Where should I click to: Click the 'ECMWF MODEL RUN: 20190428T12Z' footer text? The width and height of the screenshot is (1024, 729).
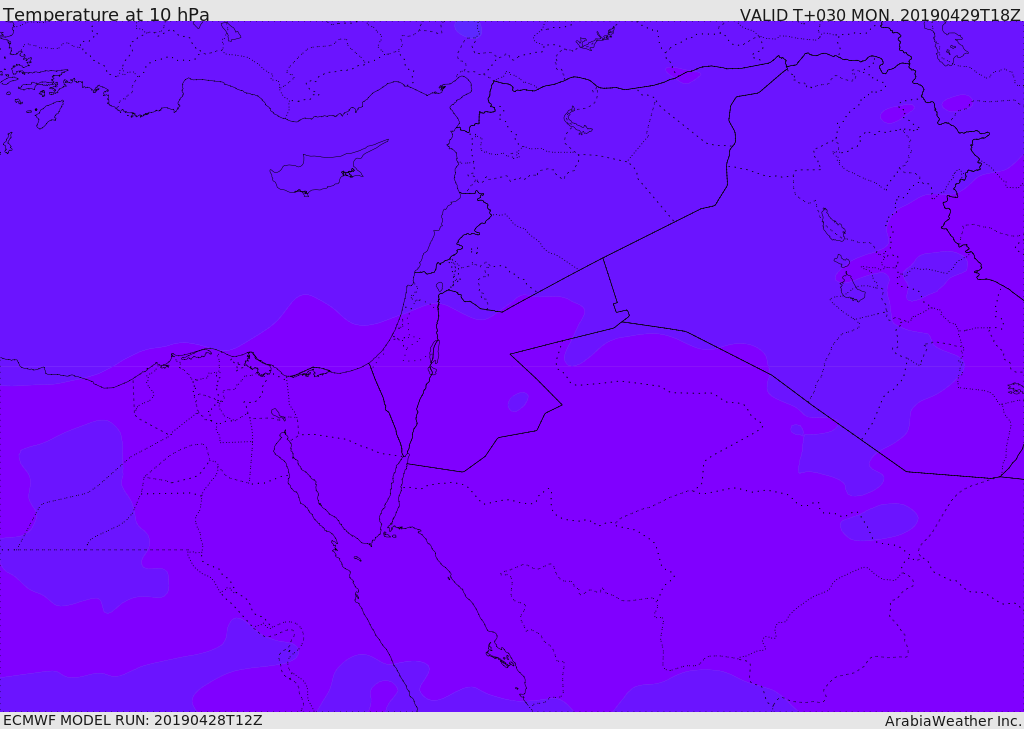(x=133, y=721)
